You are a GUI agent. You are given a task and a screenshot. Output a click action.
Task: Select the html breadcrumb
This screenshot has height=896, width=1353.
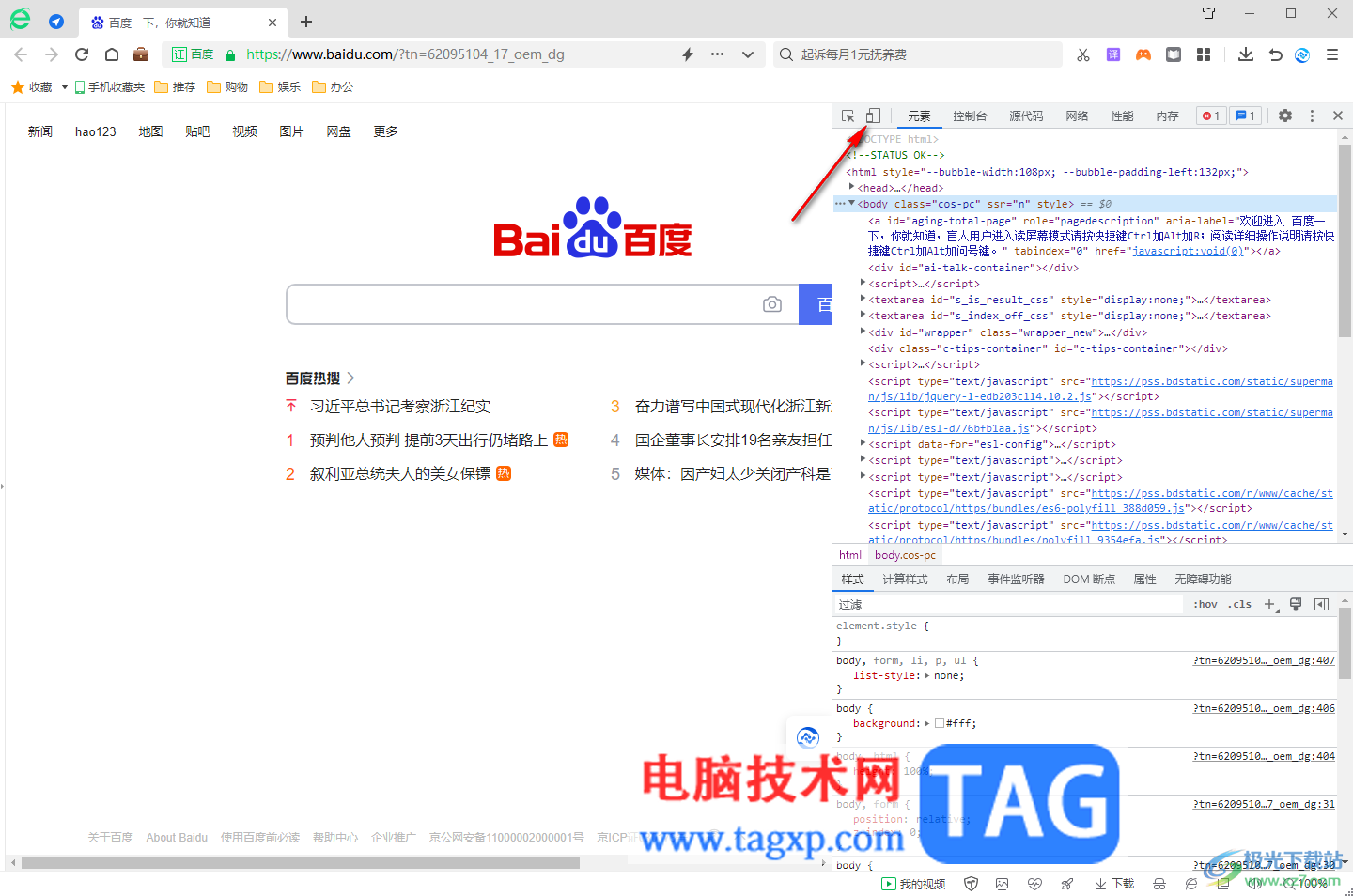pos(850,556)
